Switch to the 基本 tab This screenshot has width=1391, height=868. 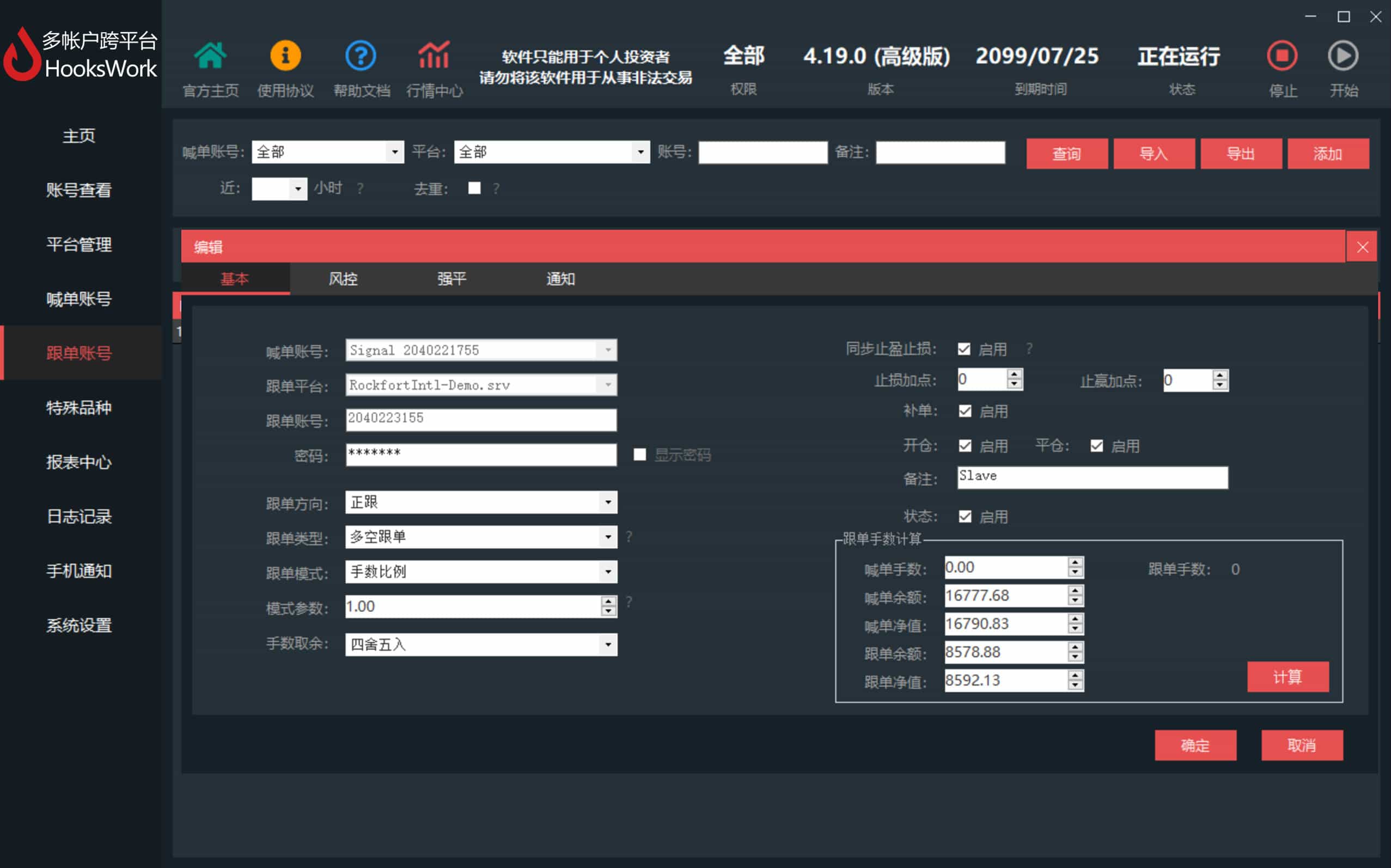click(x=235, y=279)
